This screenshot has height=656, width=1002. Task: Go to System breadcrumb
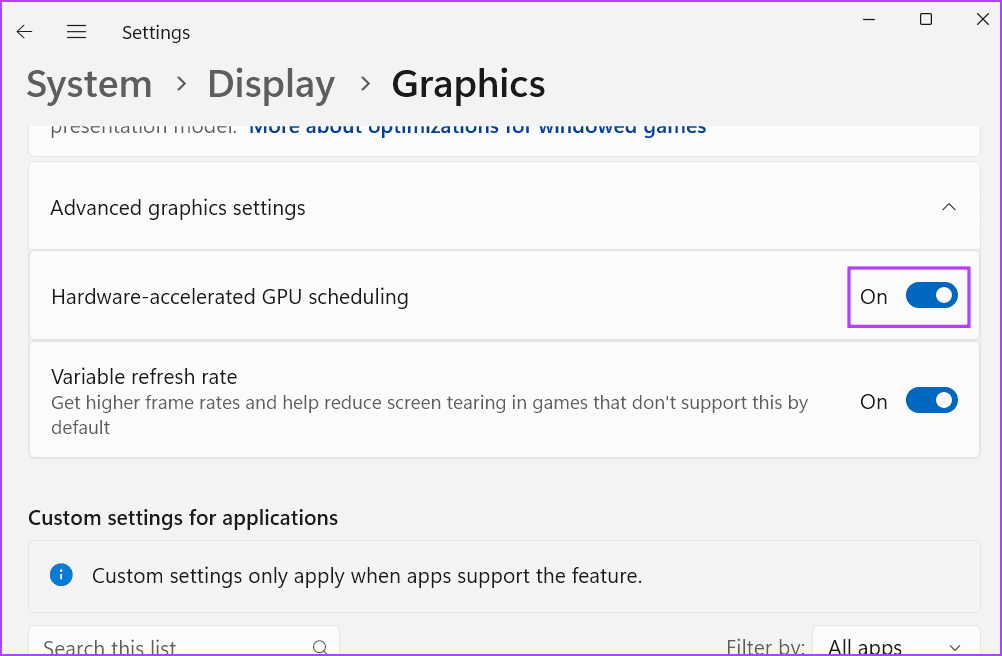click(89, 84)
